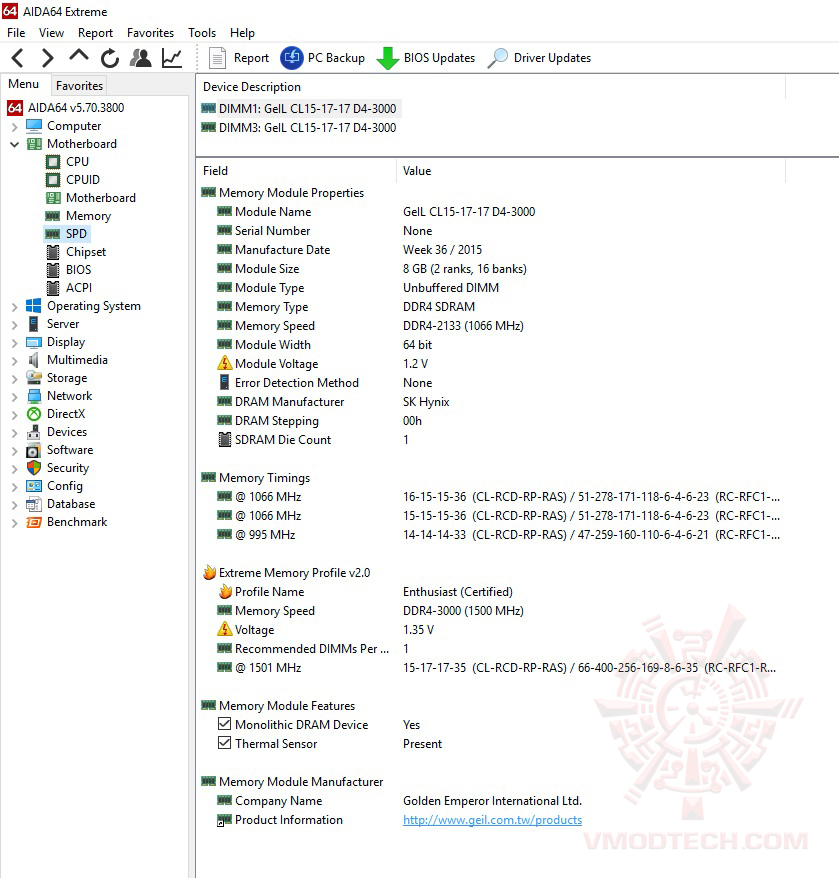The height and width of the screenshot is (878, 839).
Task: Select the CPUID tree item
Action: [82, 180]
